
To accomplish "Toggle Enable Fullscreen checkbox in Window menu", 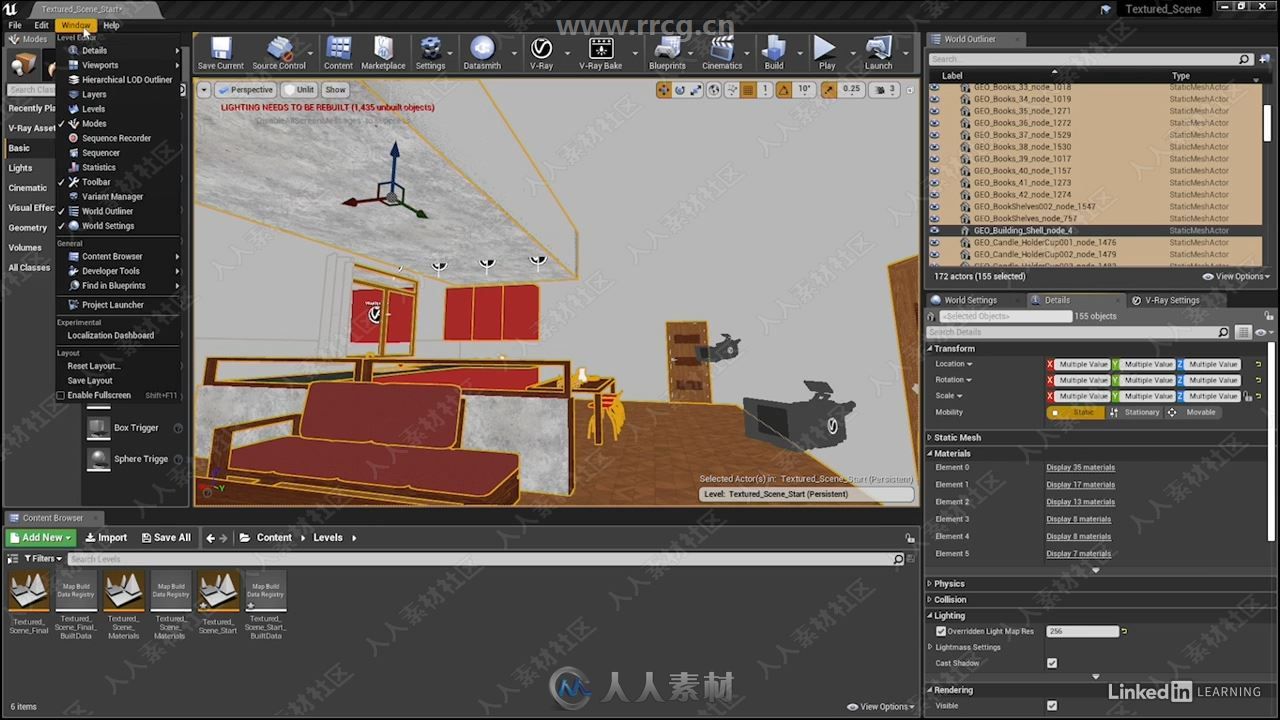I will coord(61,395).
